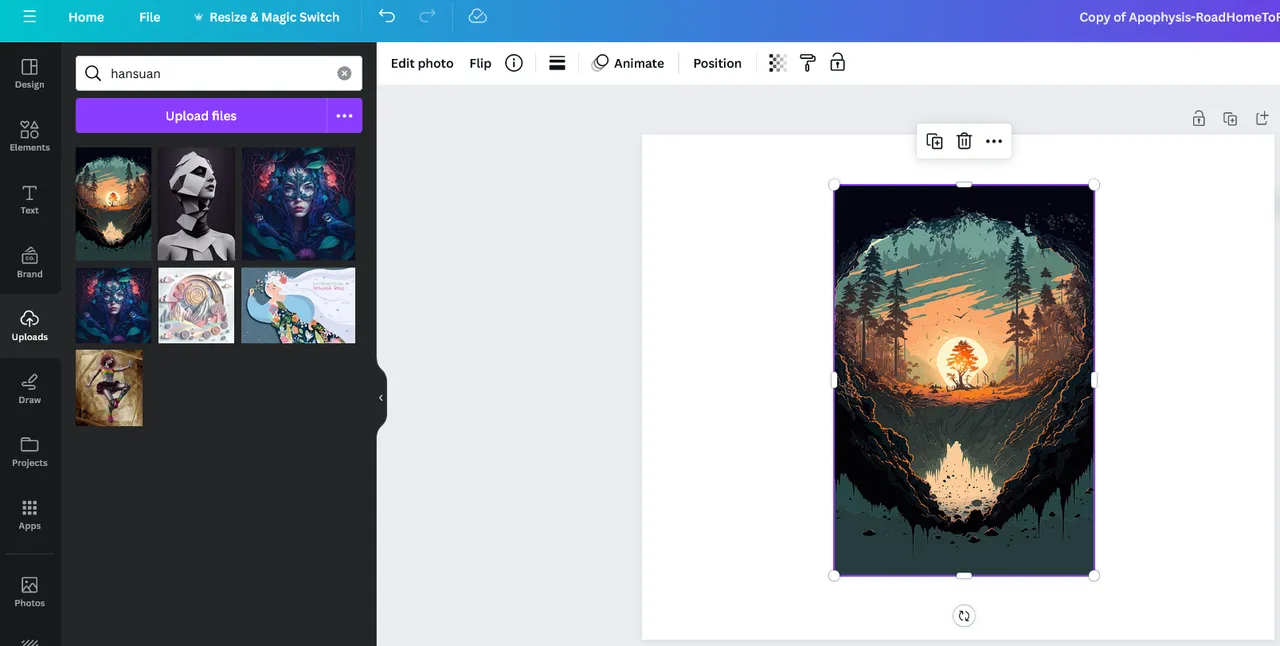Click the lock page icon
Screen dimensions: 1280x646
point(1198,119)
